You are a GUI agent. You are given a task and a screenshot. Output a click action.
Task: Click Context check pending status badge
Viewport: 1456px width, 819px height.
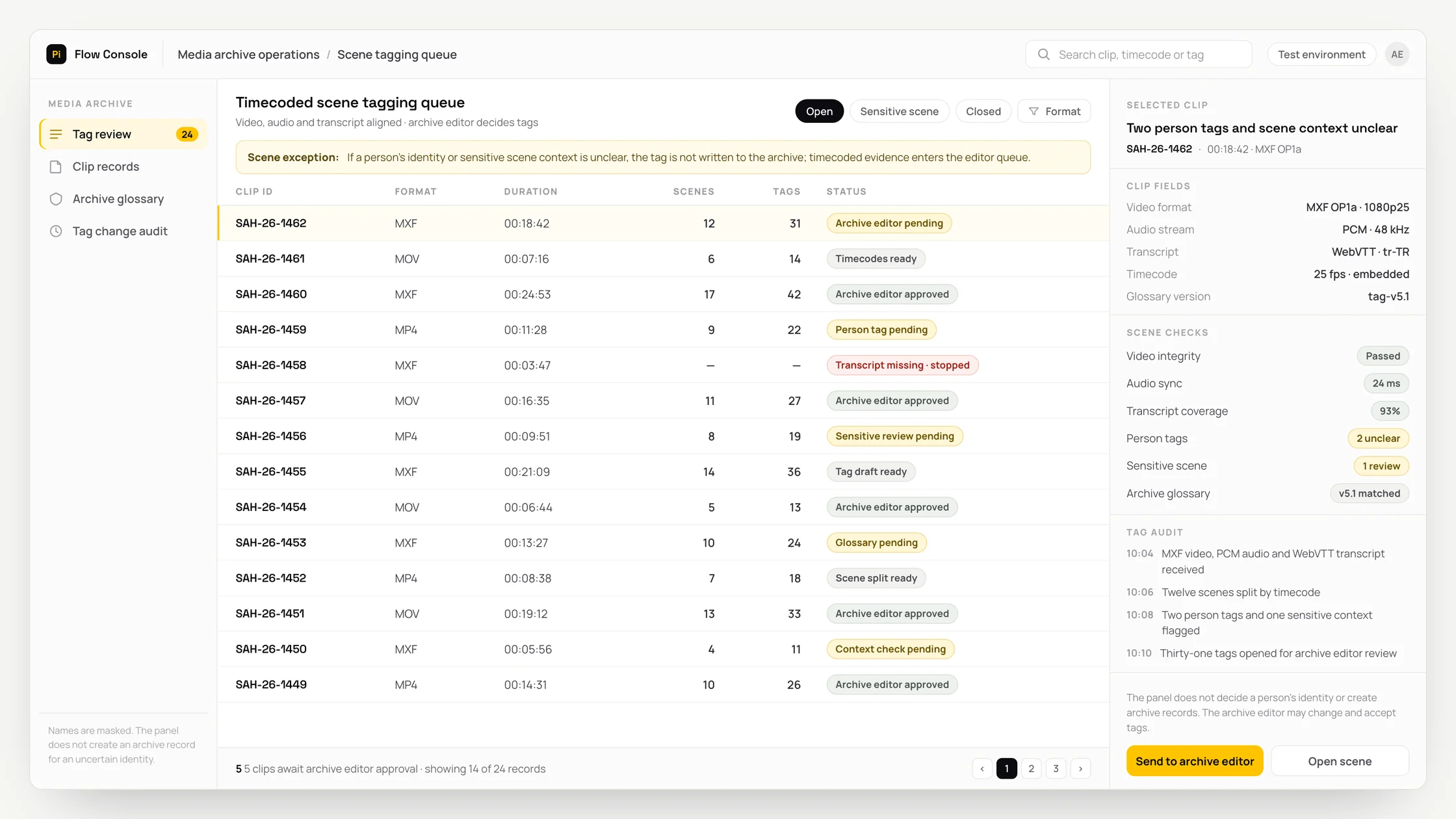pyautogui.click(x=890, y=649)
